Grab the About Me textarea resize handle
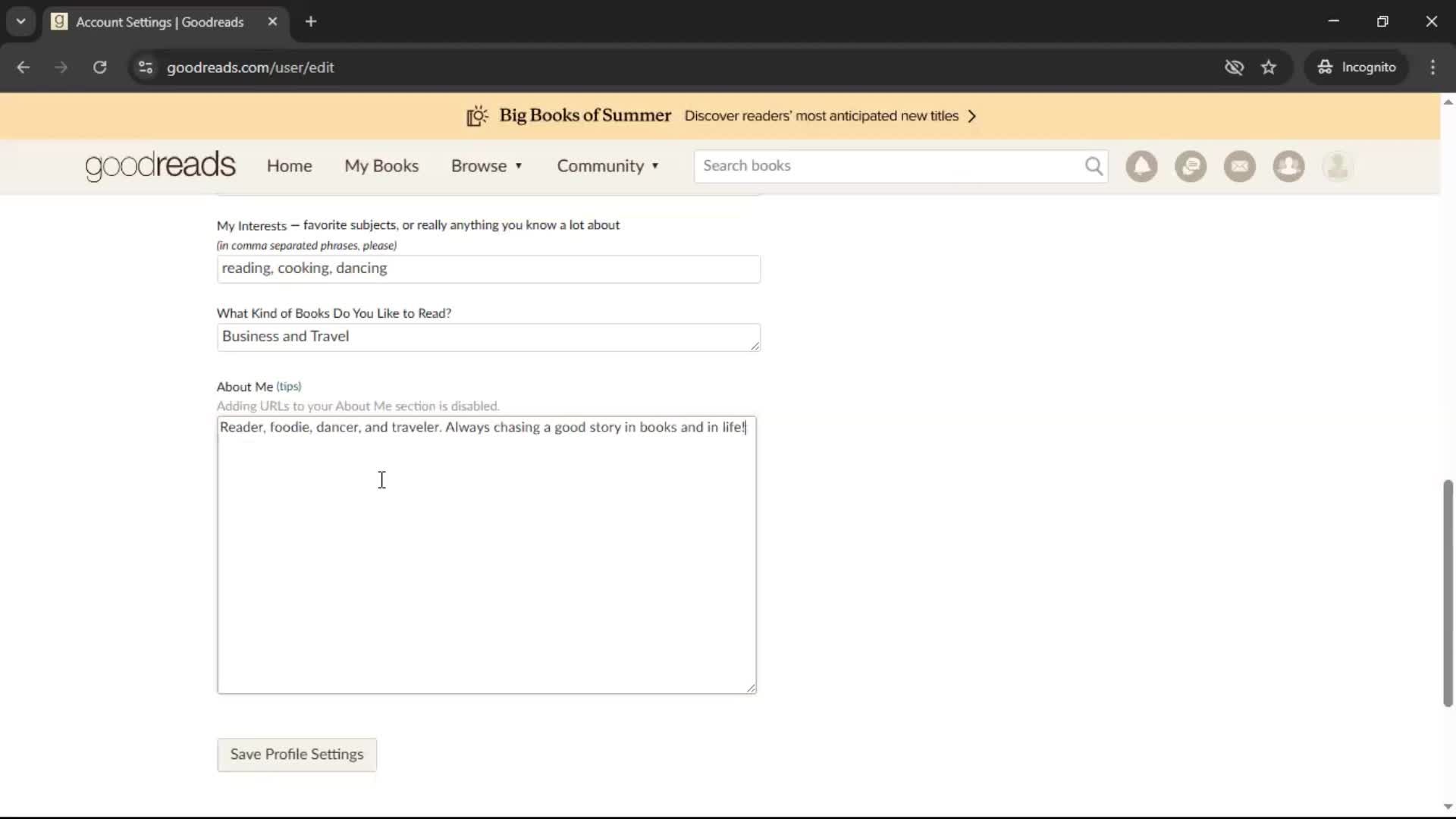Viewport: 1456px width, 819px height. pos(751,688)
